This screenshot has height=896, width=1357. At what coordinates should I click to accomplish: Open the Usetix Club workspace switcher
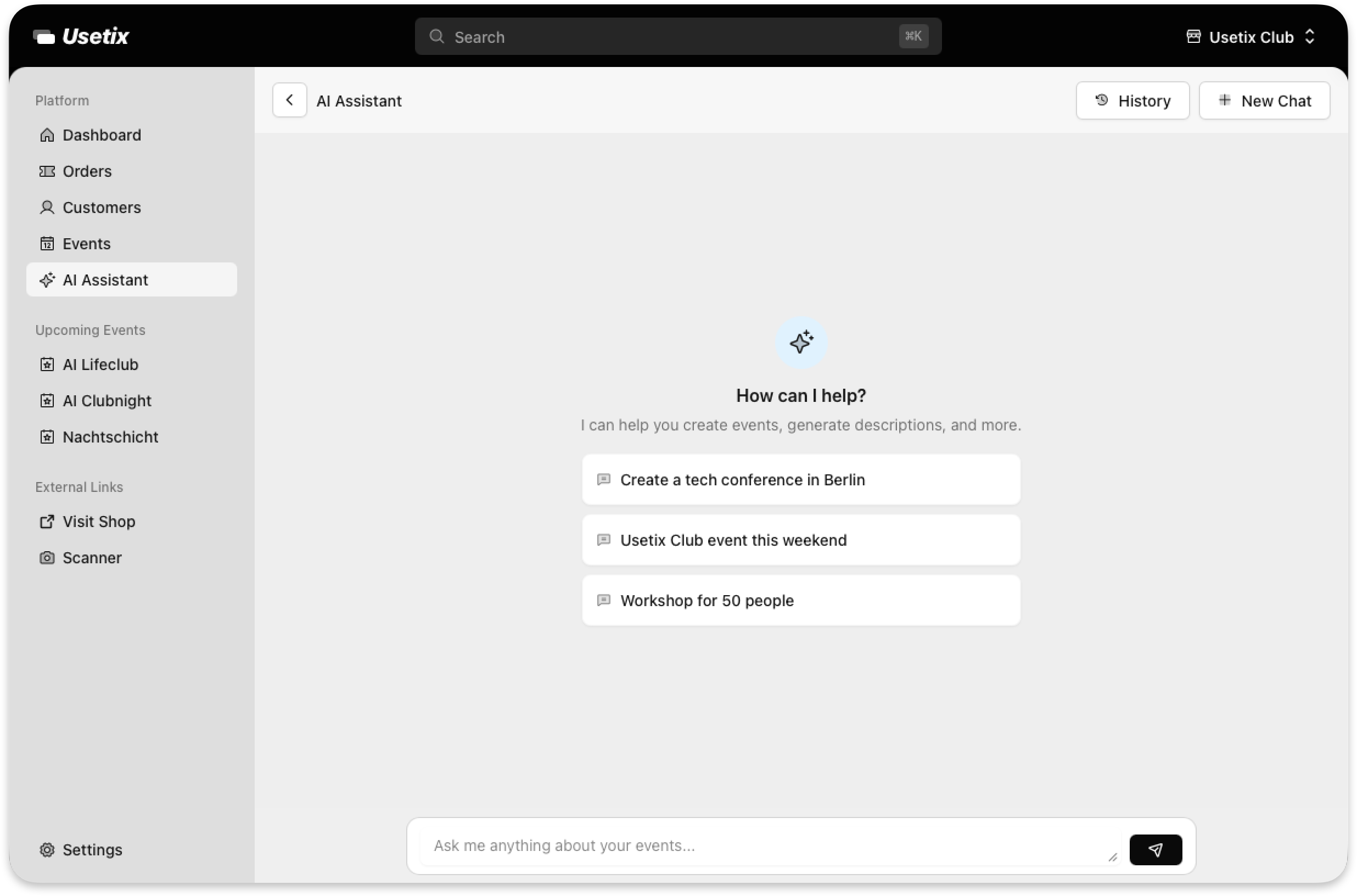(x=1250, y=37)
